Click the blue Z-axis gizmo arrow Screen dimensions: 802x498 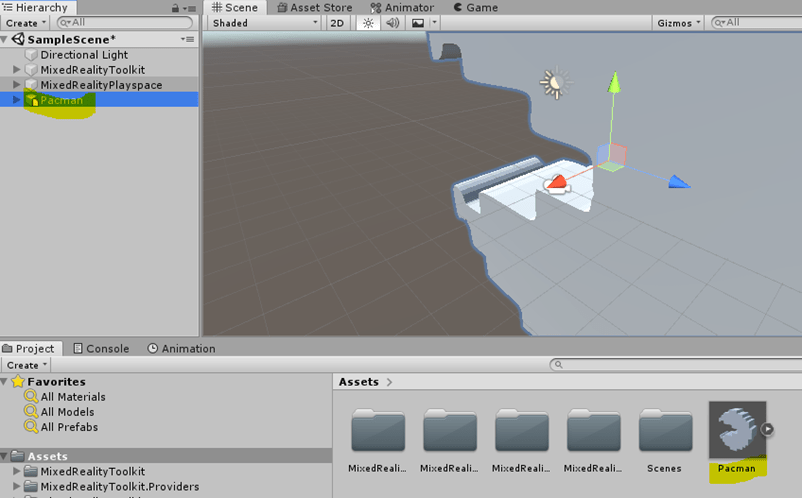click(678, 181)
